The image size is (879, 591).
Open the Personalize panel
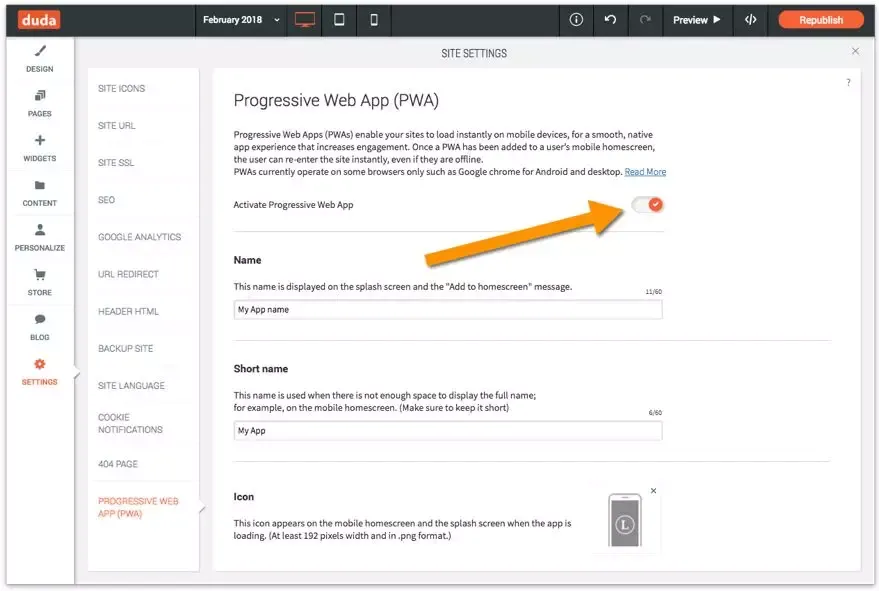pos(40,238)
